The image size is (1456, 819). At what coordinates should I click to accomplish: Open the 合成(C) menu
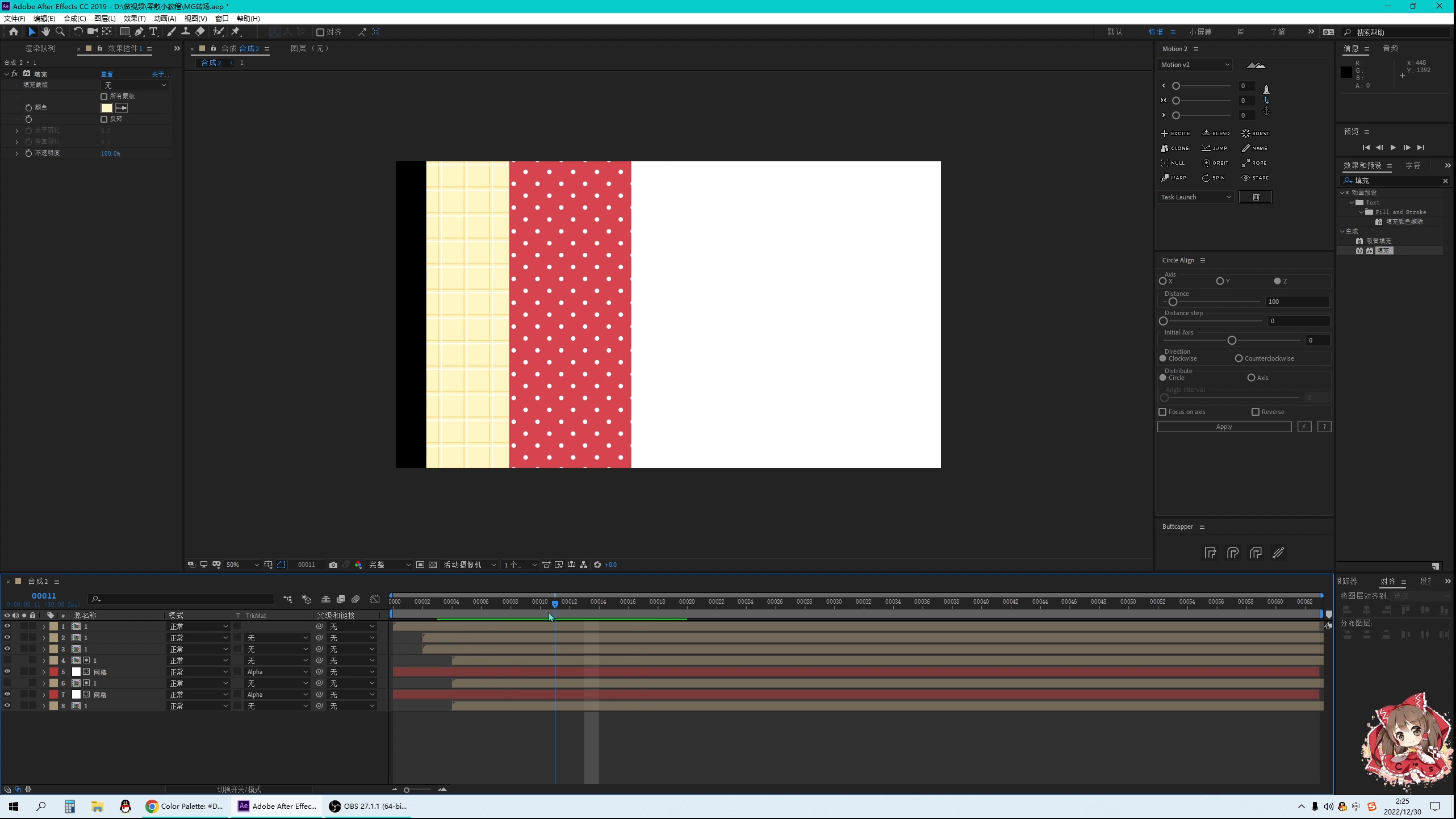click(x=74, y=19)
